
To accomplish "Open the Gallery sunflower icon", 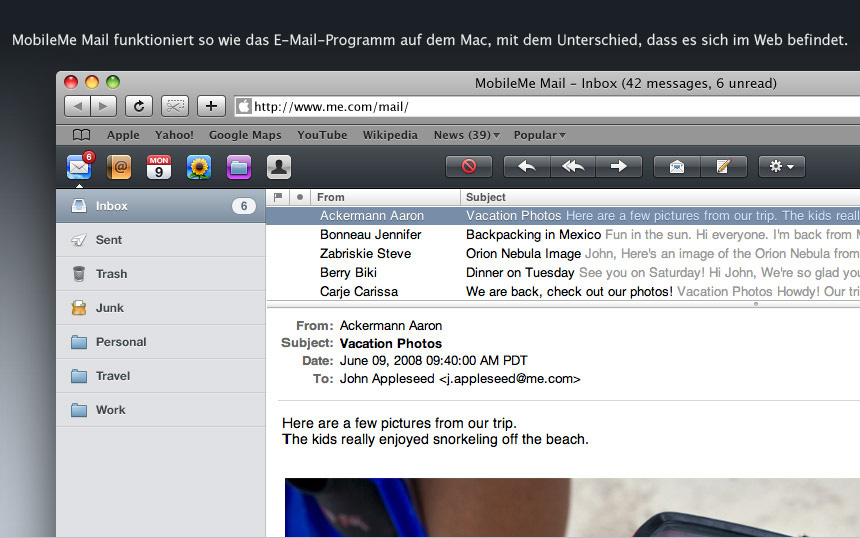I will (199, 167).
